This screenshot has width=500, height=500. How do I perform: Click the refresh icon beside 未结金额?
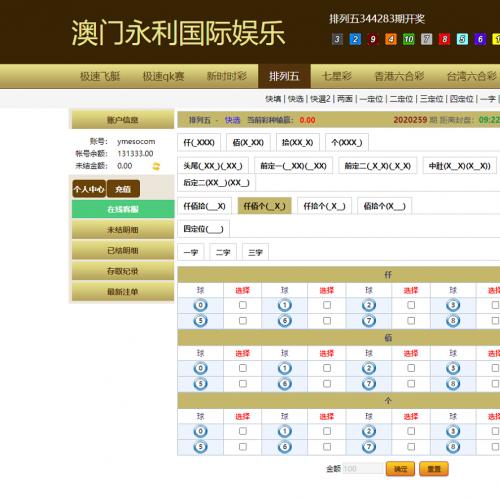coord(156,166)
